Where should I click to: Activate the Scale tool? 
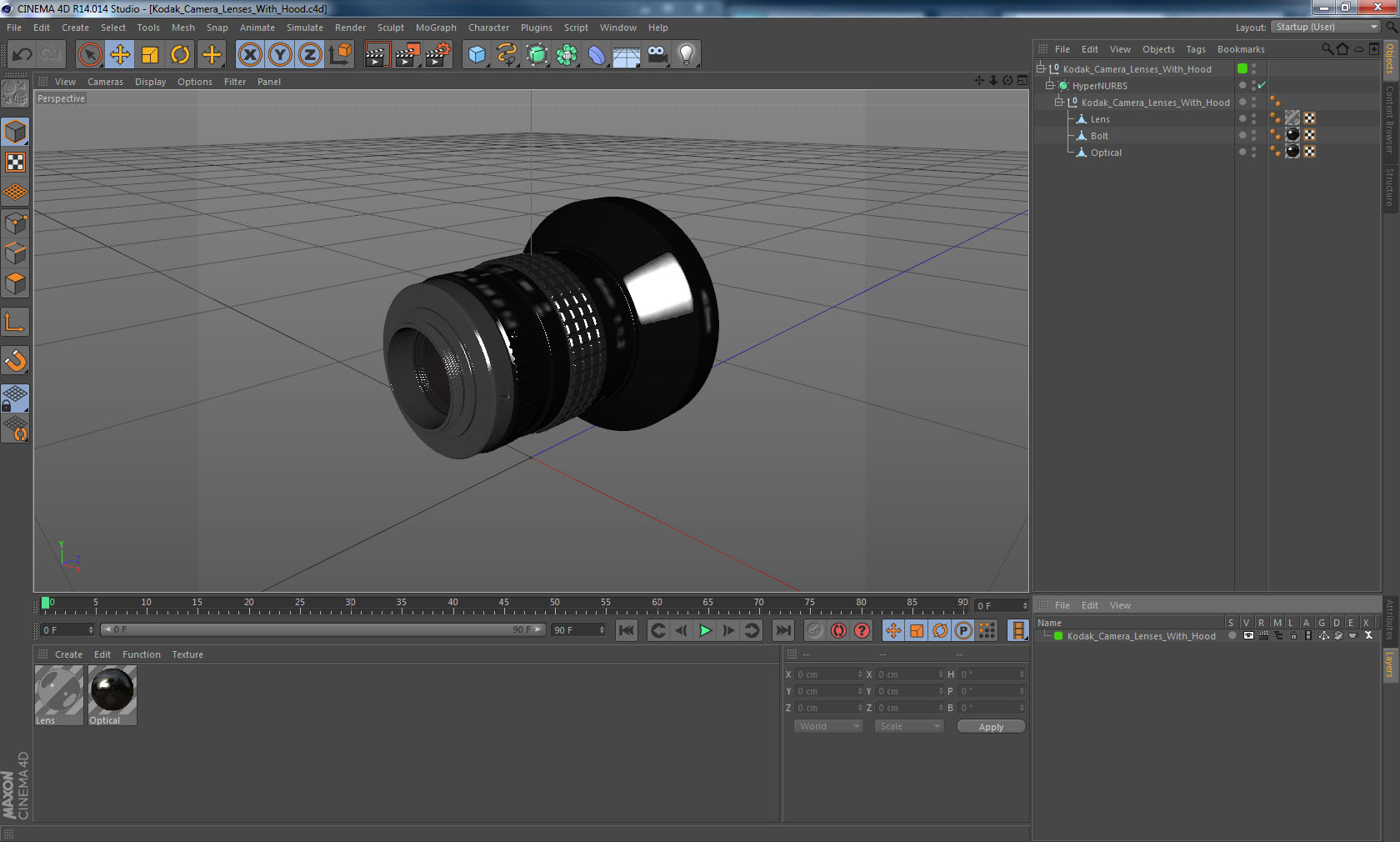pos(150,55)
